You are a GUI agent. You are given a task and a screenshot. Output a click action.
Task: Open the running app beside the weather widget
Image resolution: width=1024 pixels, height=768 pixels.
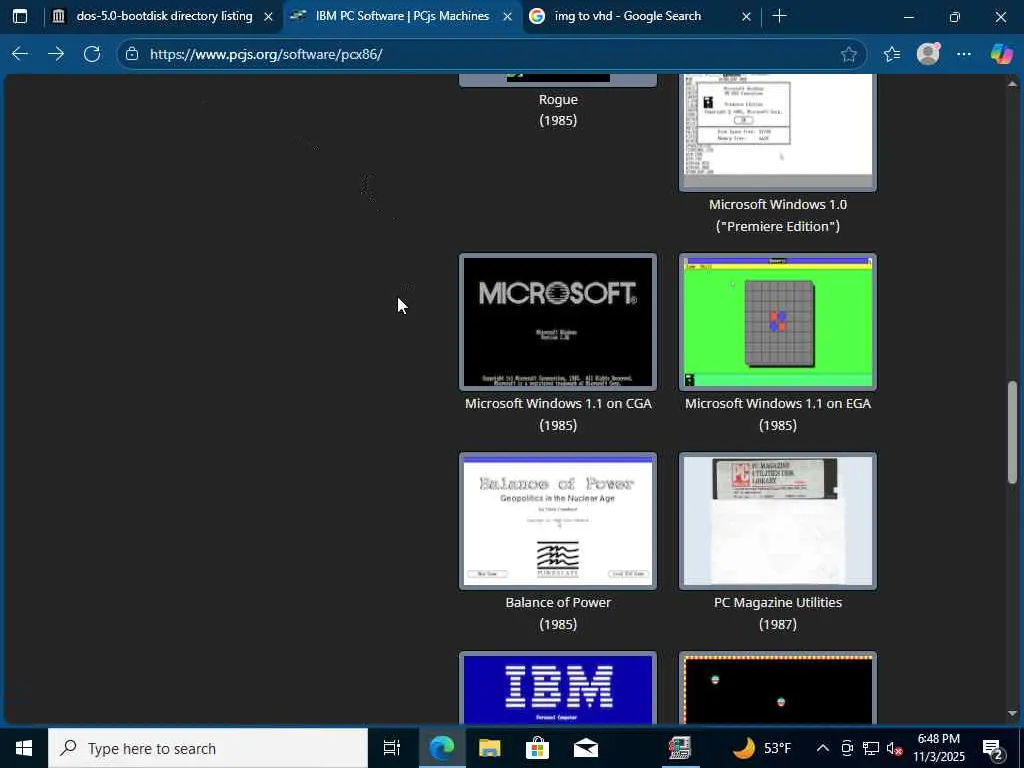[x=680, y=748]
